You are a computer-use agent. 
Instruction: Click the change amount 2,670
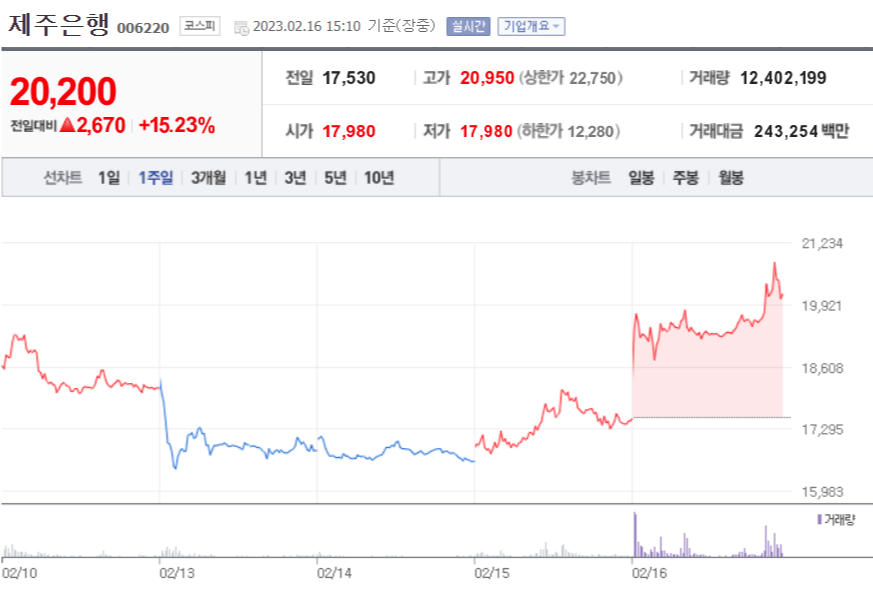click(x=101, y=125)
